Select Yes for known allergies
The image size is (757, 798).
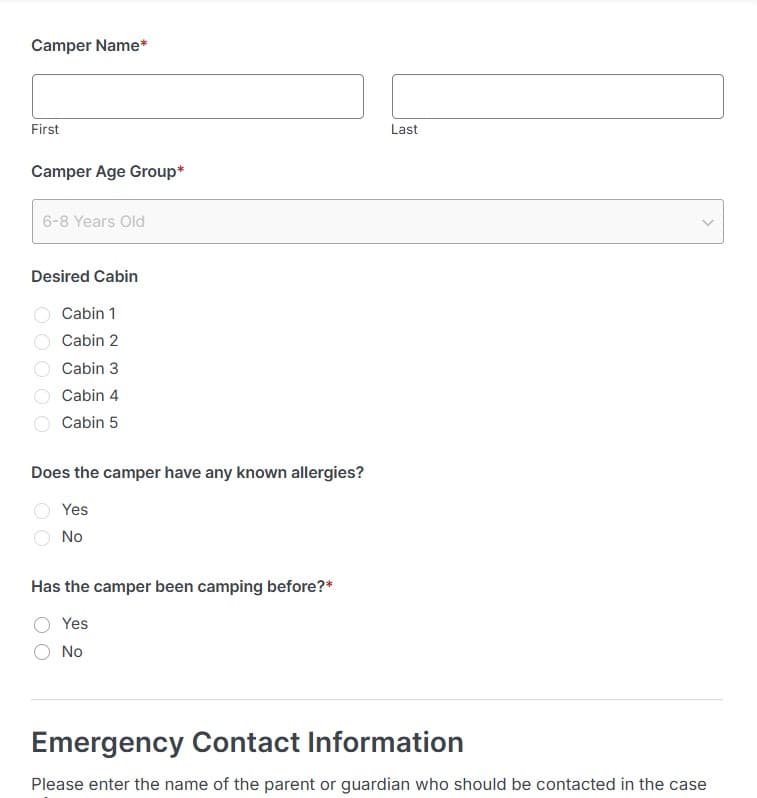pos(42,510)
